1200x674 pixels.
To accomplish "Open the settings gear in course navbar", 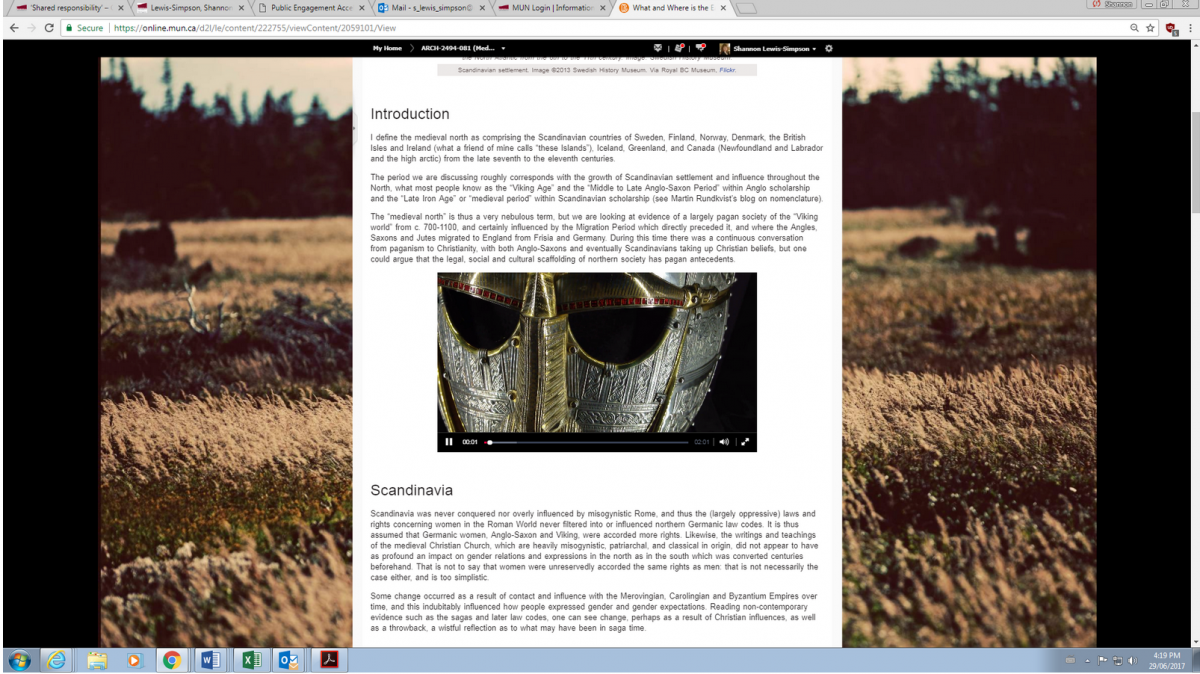I will coord(828,48).
